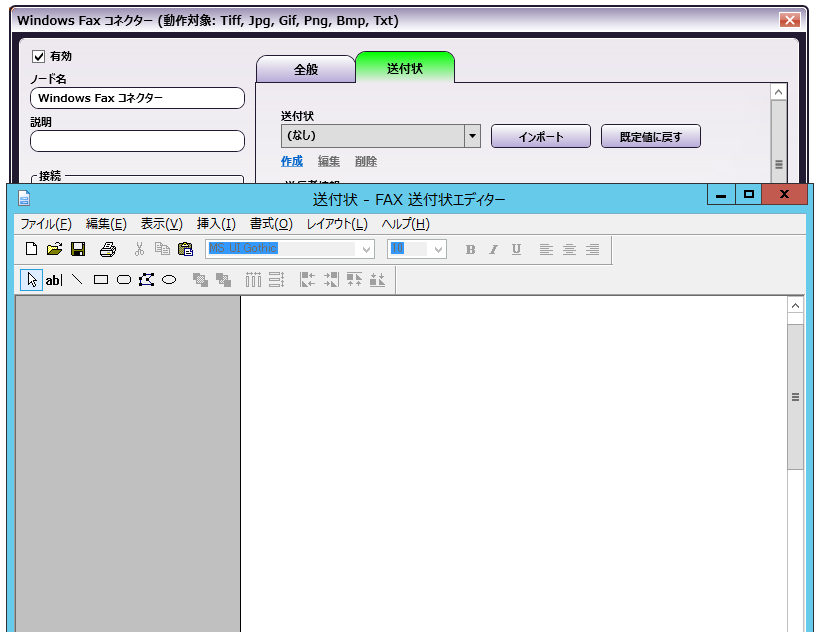Select the ellipse tool
The image size is (827, 632).
pyautogui.click(x=169, y=280)
